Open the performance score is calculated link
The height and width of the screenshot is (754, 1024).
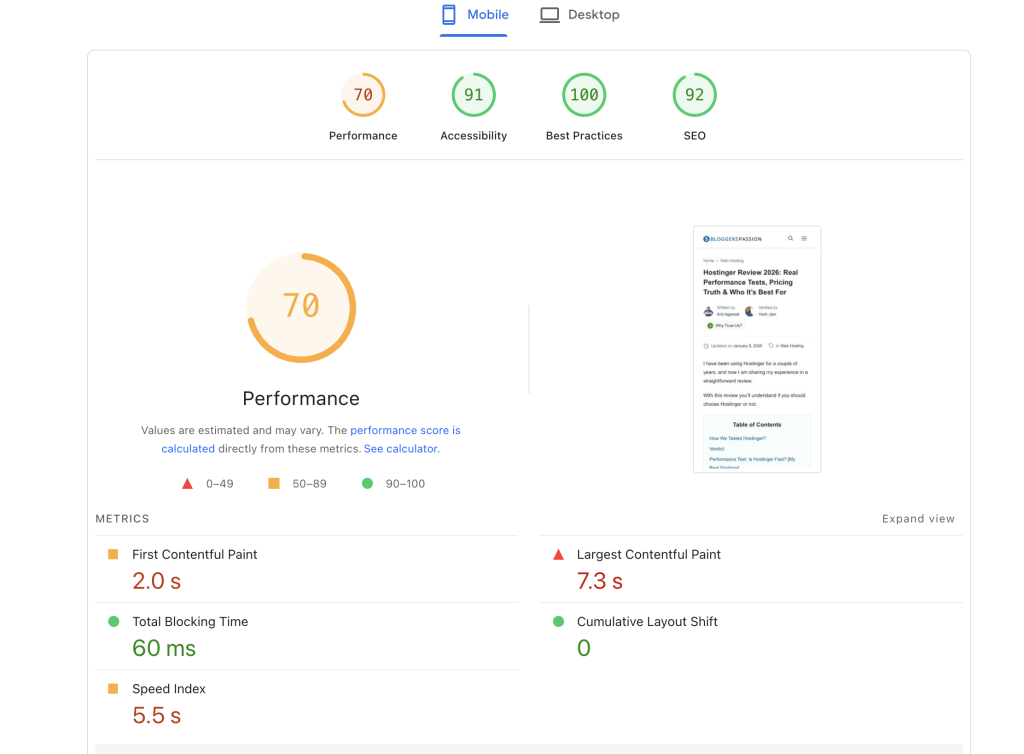pos(405,430)
